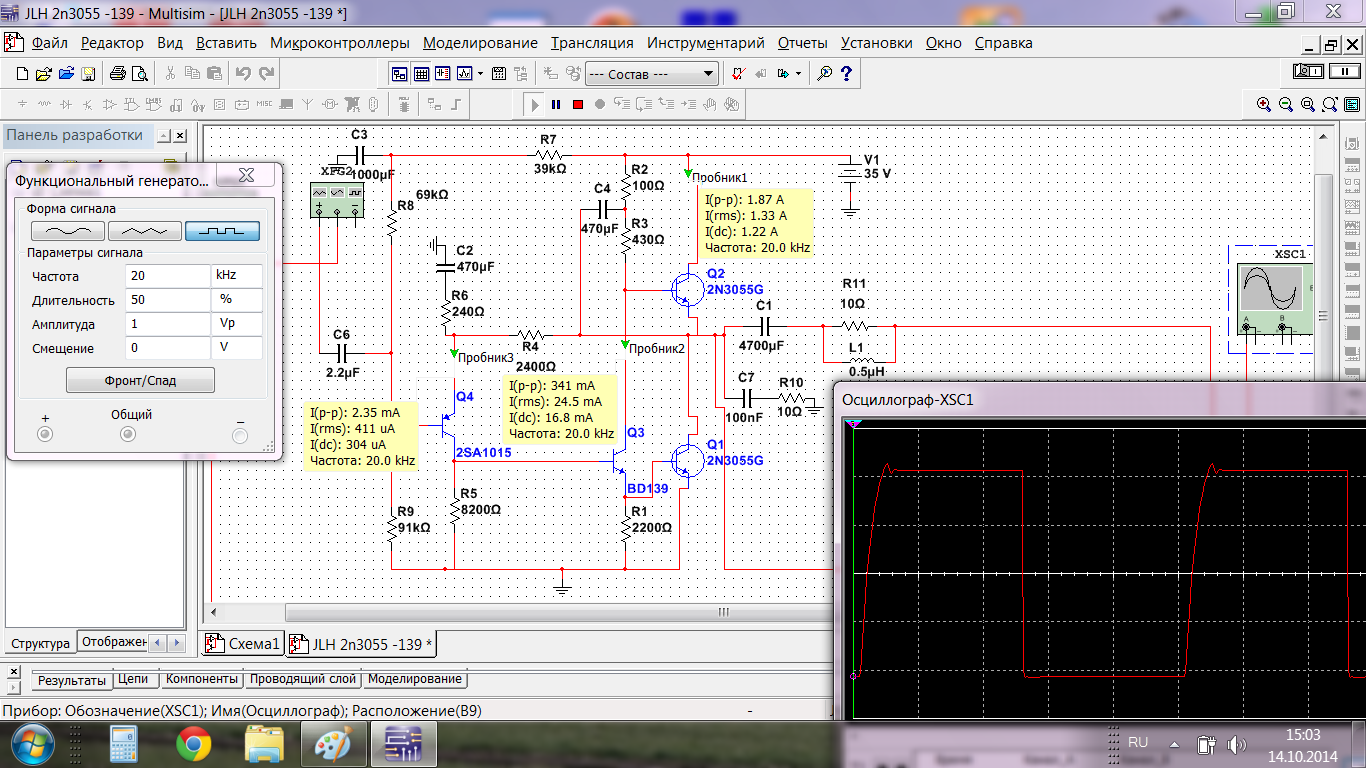Open help question mark icon
This screenshot has width=1366, height=768.
point(846,74)
